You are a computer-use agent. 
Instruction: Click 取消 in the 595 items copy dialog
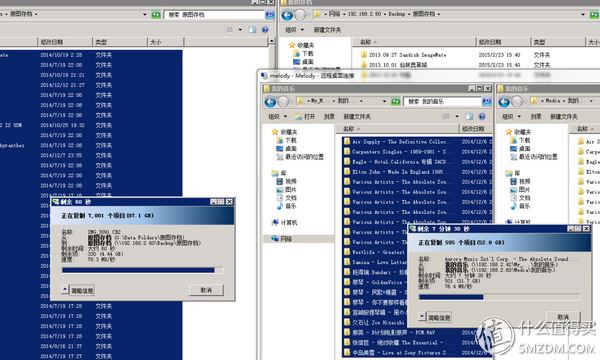pyautogui.click(x=563, y=316)
